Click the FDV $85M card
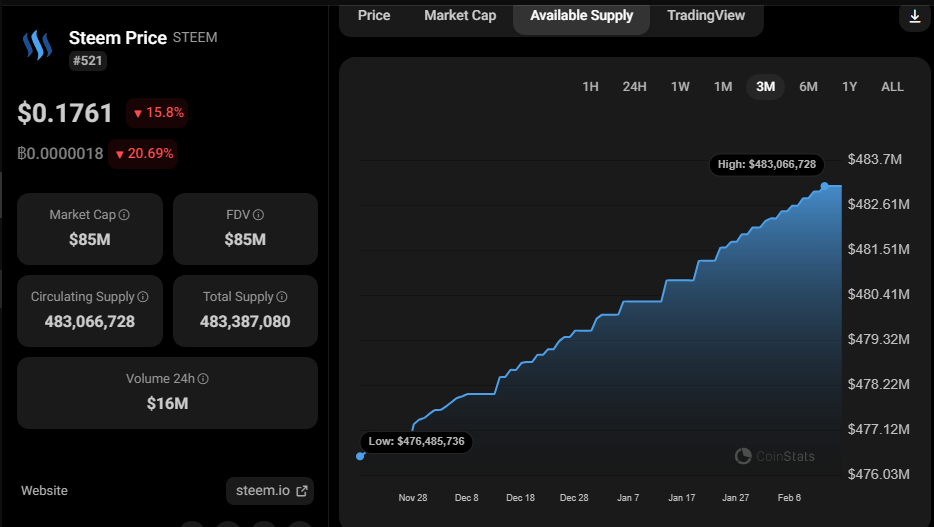This screenshot has height=527, width=934. coord(245,229)
